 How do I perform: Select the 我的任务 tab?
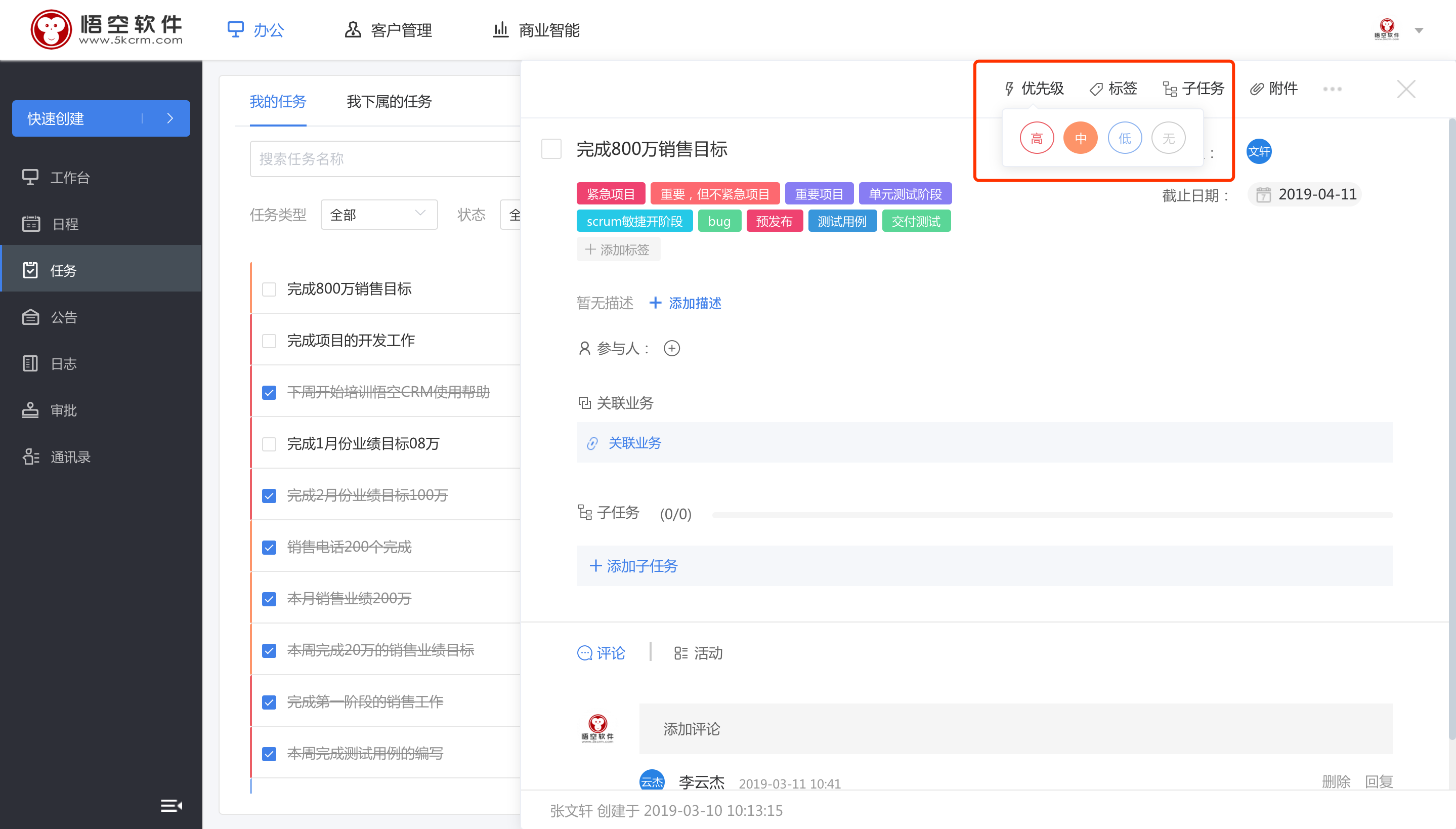point(278,101)
